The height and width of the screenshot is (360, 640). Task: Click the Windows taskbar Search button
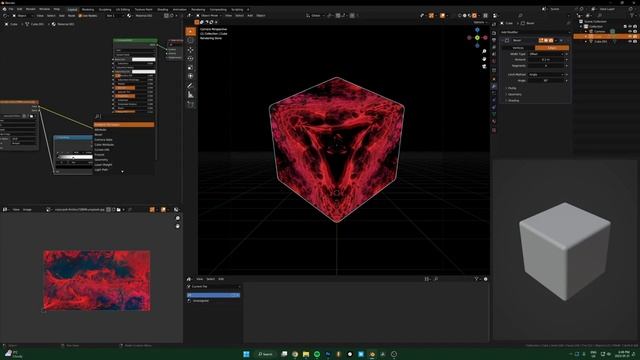265,354
